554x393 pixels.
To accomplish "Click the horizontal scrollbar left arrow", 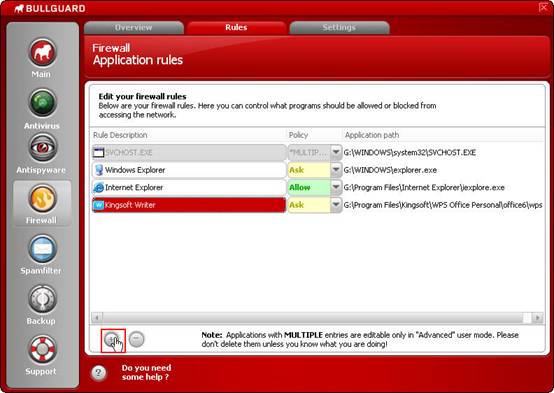I will pos(97,317).
